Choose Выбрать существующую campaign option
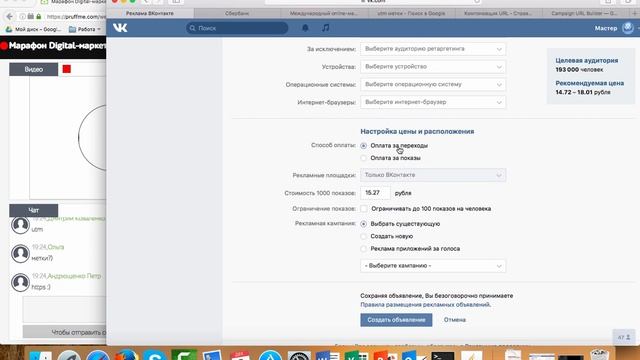The image size is (640, 360). (x=363, y=224)
